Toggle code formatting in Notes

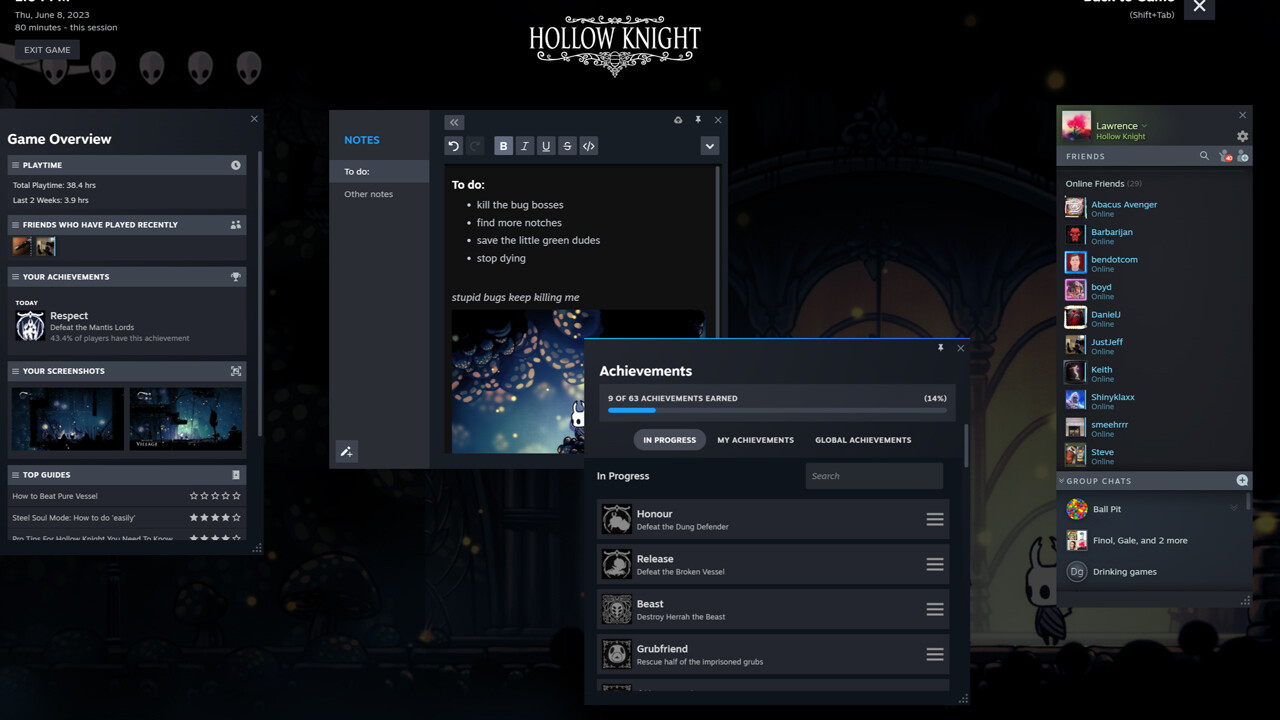click(589, 146)
